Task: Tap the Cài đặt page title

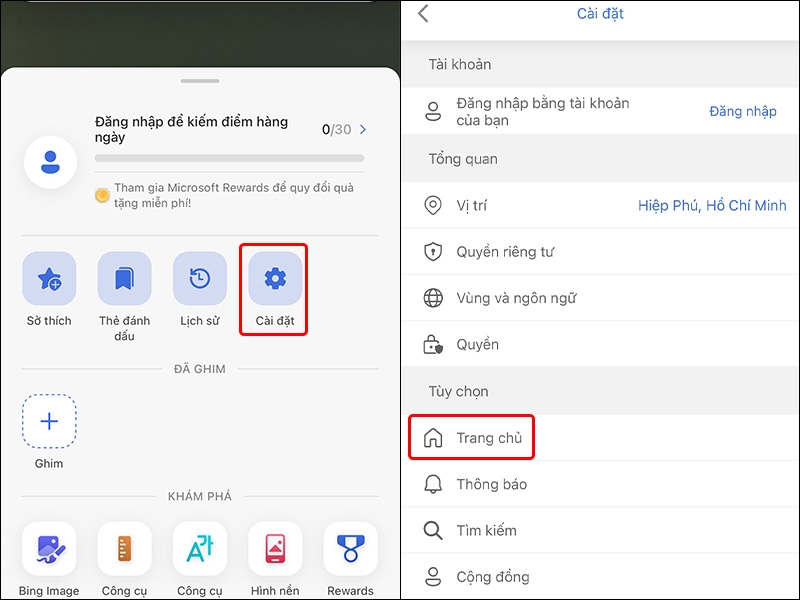Action: [600, 13]
